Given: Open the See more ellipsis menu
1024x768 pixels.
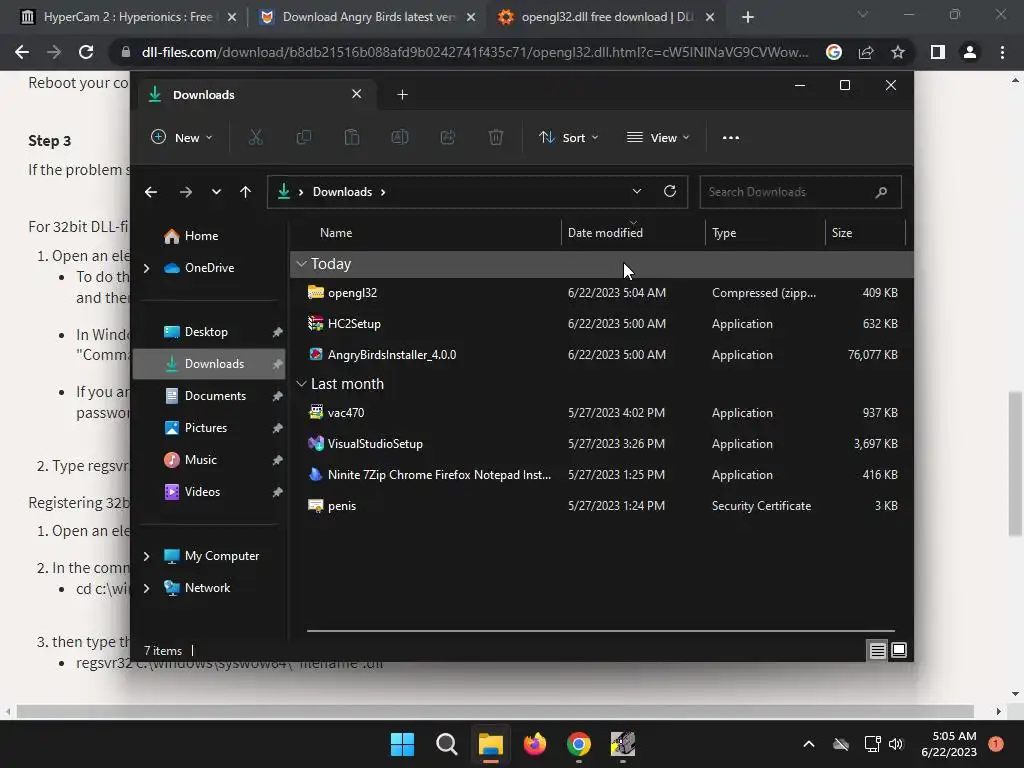Looking at the screenshot, I should (x=731, y=138).
